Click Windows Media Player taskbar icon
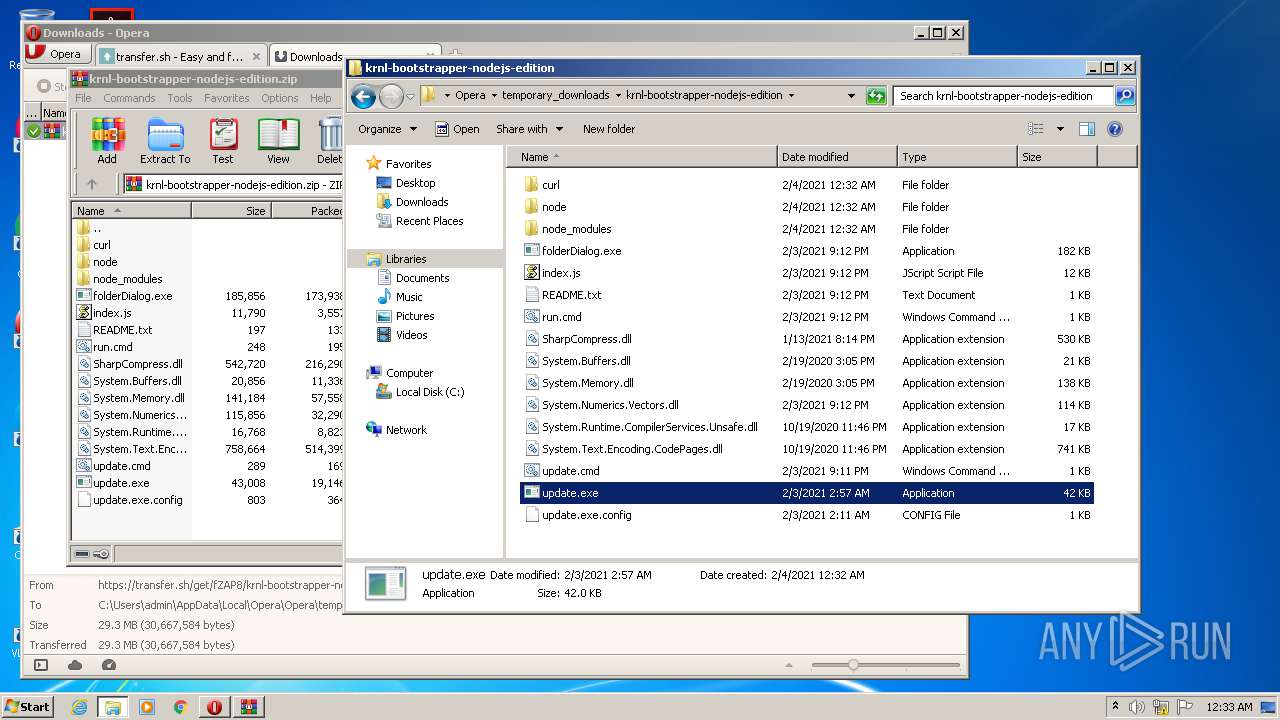 (147, 707)
